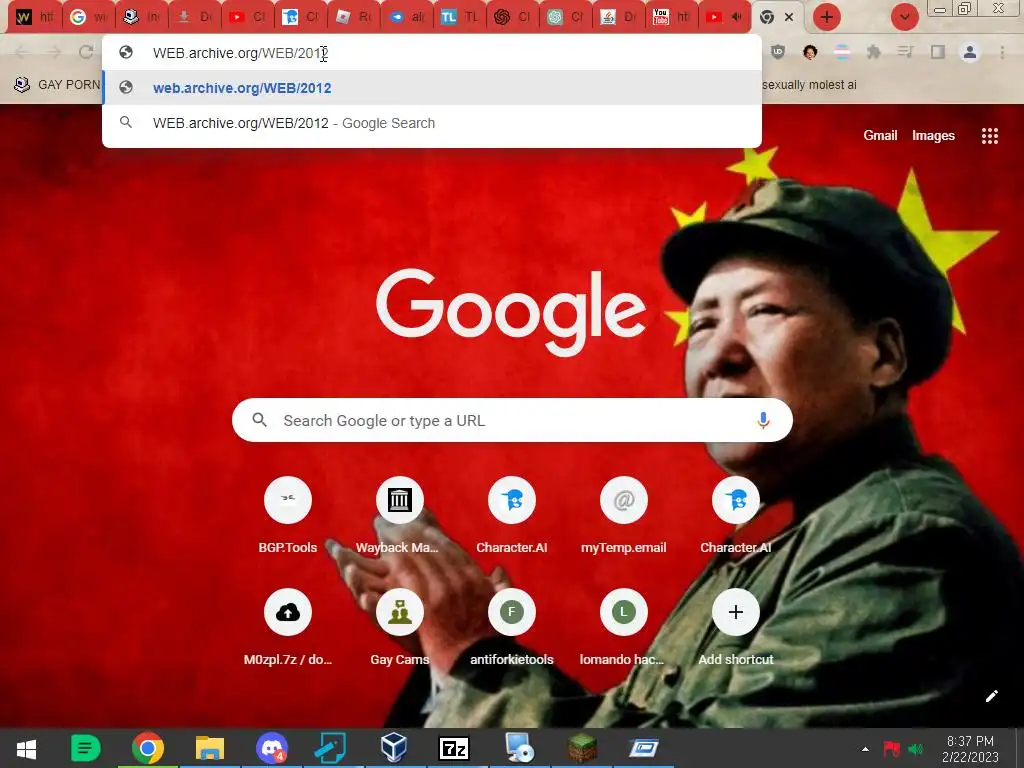Reload the current page
Viewport: 1024px width, 768px height.
(x=86, y=52)
